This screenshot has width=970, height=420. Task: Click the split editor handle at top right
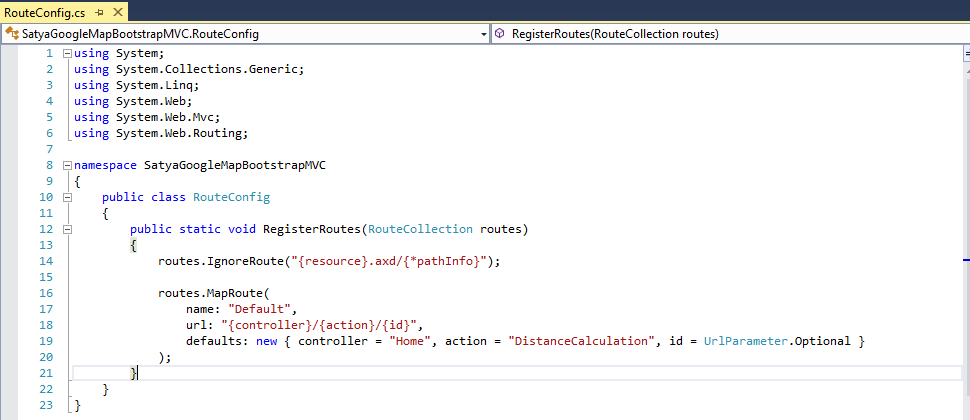[966, 54]
